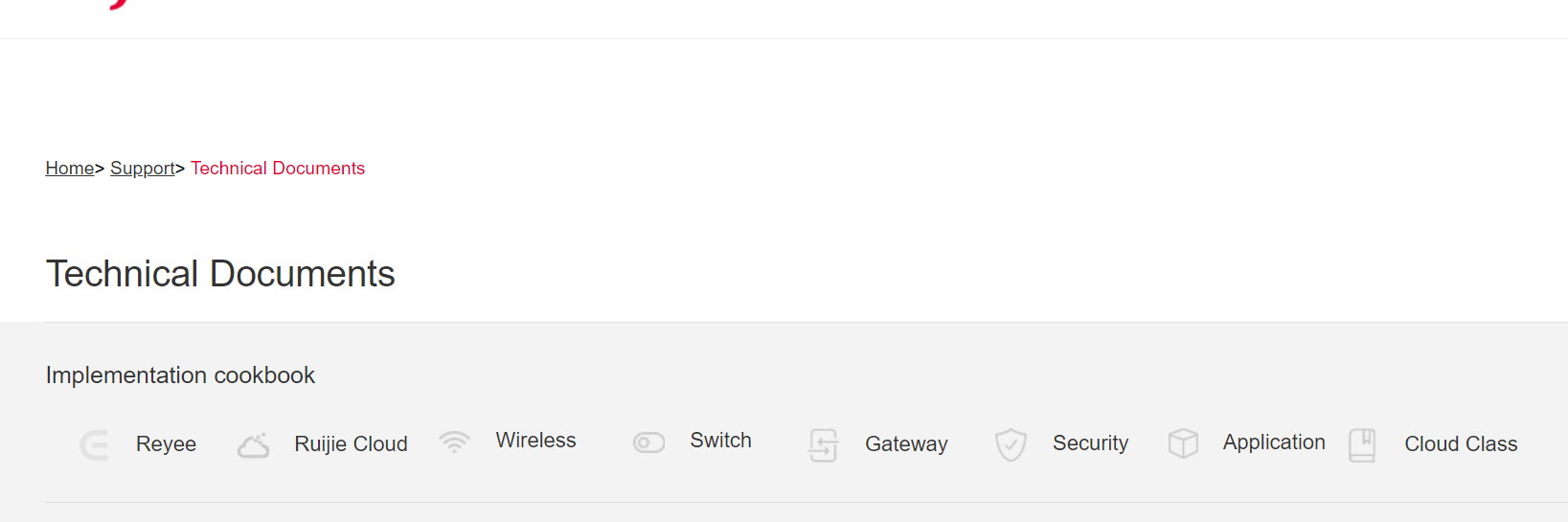This screenshot has height=522, width=1568.
Task: Select the Security category label
Action: 1090,443
